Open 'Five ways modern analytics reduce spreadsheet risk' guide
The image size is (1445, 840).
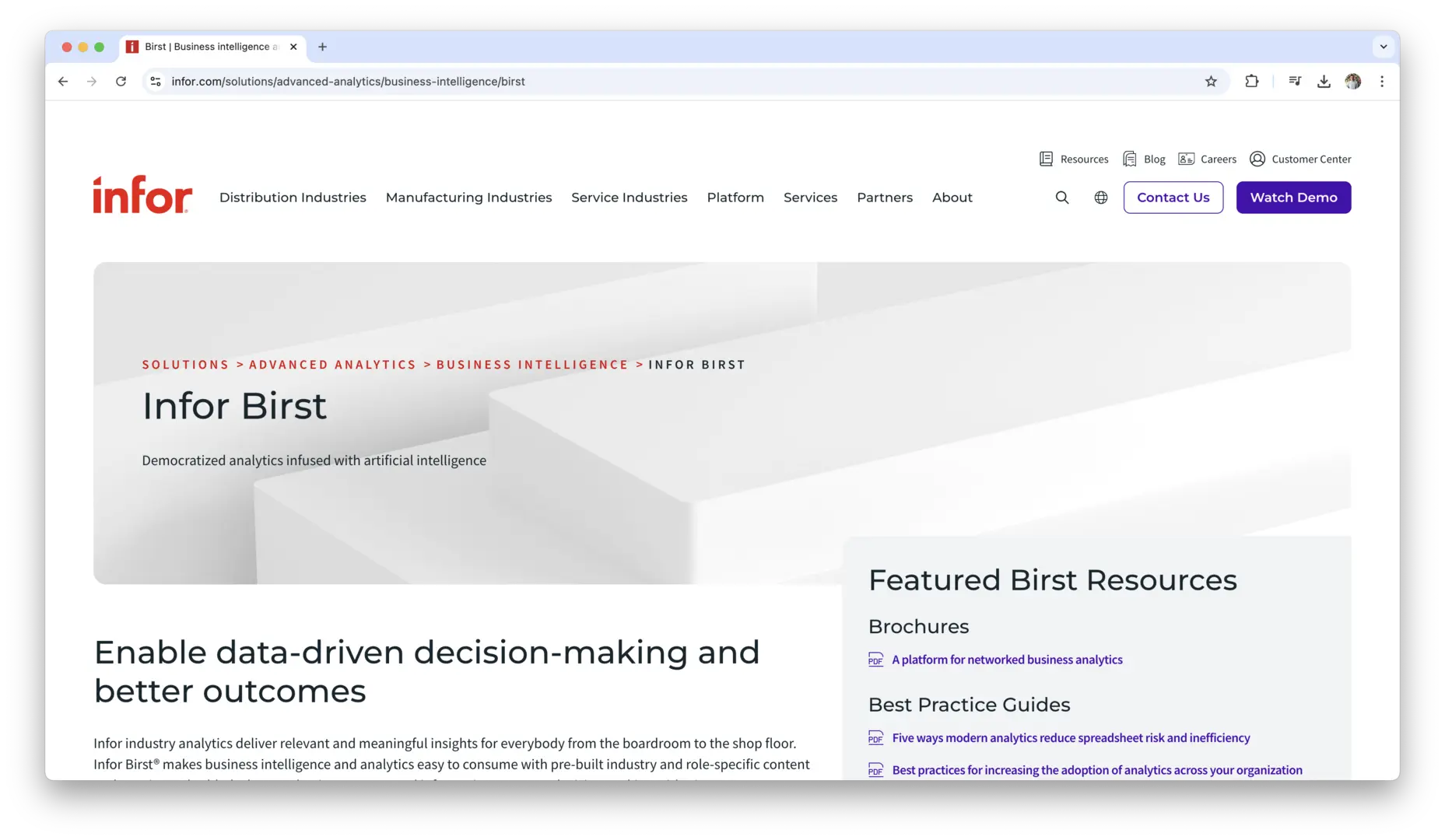[1071, 738]
